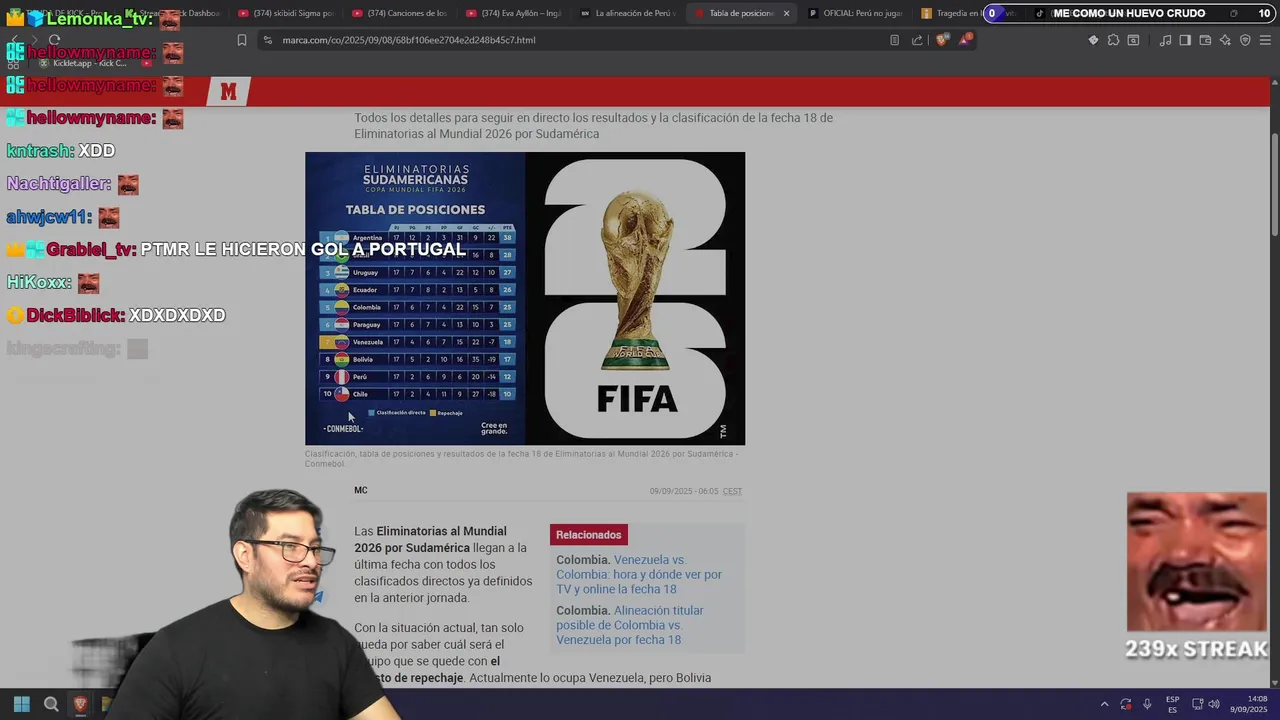Open Windows taskbar search
This screenshot has height=720, width=1280.
pos(51,704)
